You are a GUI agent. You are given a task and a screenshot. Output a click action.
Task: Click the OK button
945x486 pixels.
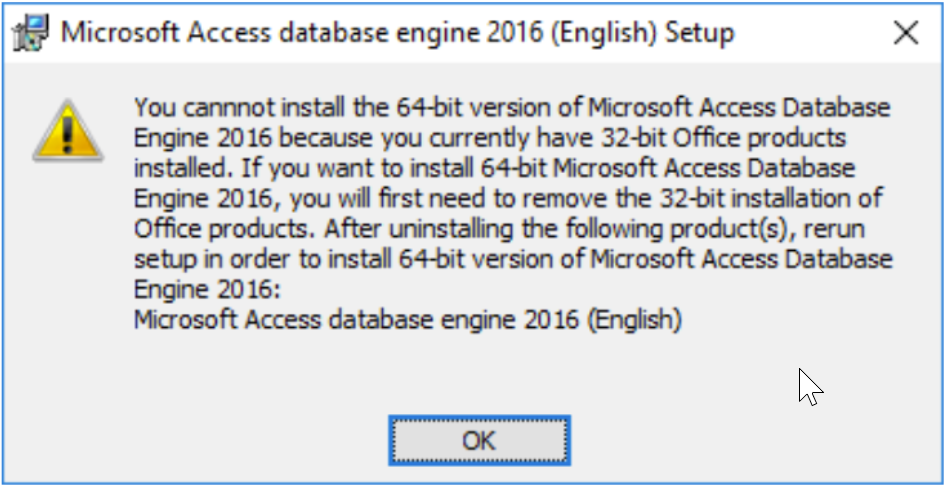tap(480, 441)
